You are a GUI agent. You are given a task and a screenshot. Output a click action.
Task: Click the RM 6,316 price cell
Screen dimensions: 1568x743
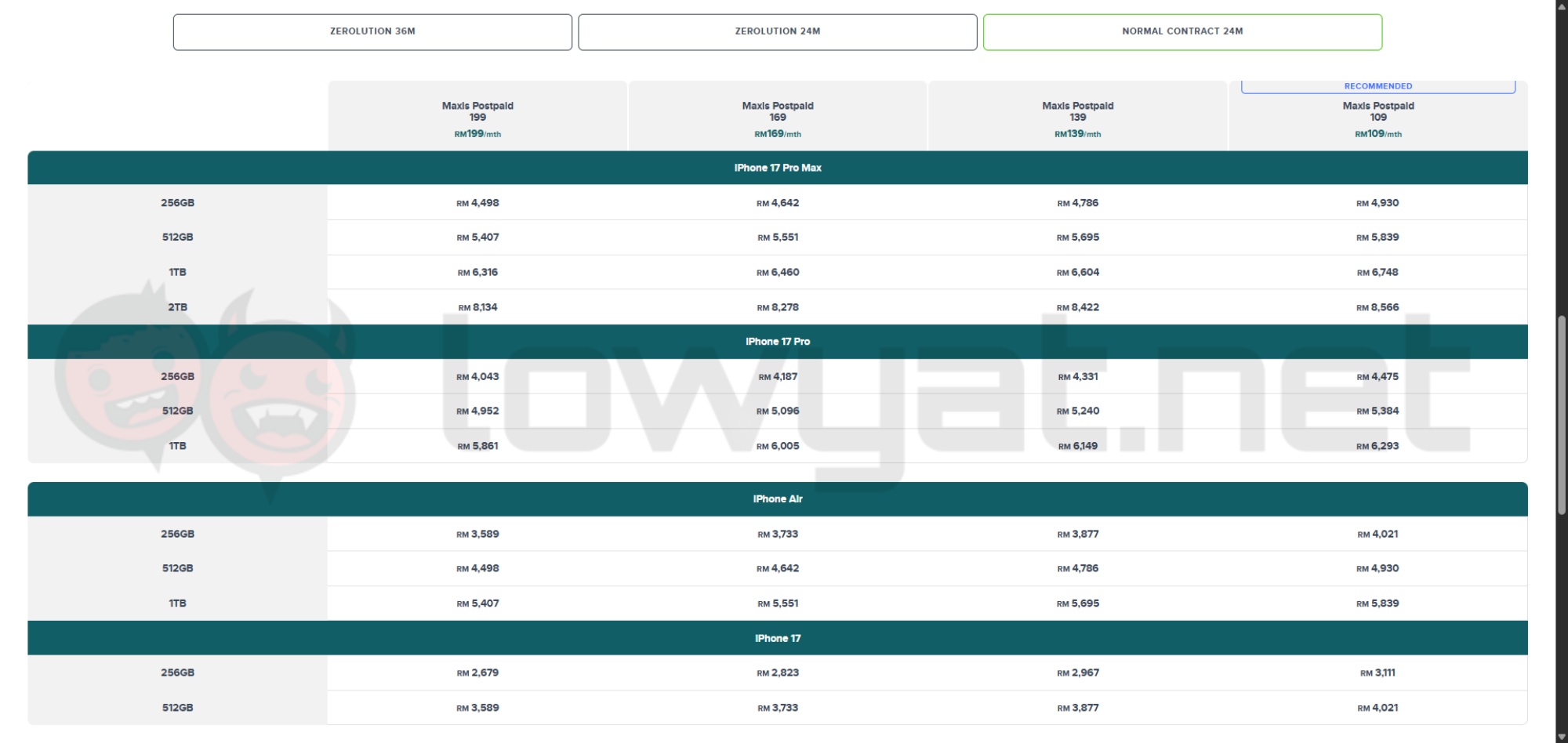pos(477,272)
